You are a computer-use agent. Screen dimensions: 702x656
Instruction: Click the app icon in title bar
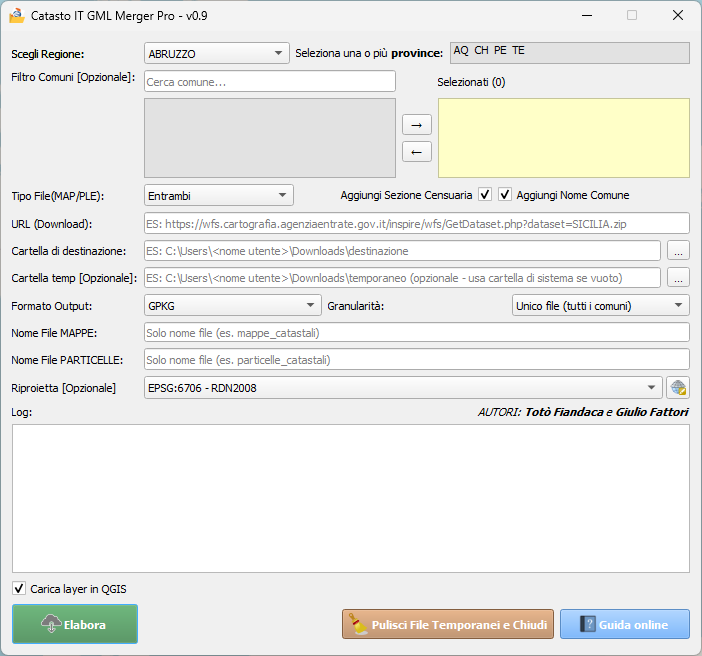point(17,16)
